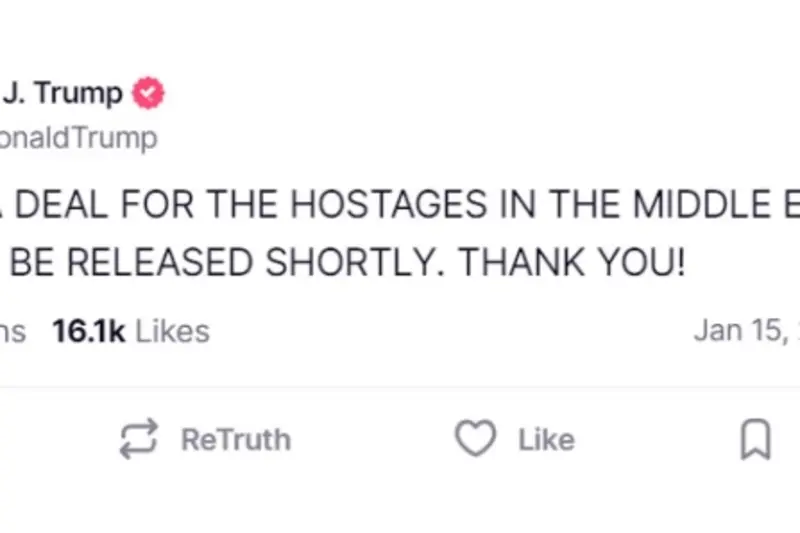Click the "Jan 15" post date
The width and height of the screenshot is (800, 533).
click(x=740, y=331)
